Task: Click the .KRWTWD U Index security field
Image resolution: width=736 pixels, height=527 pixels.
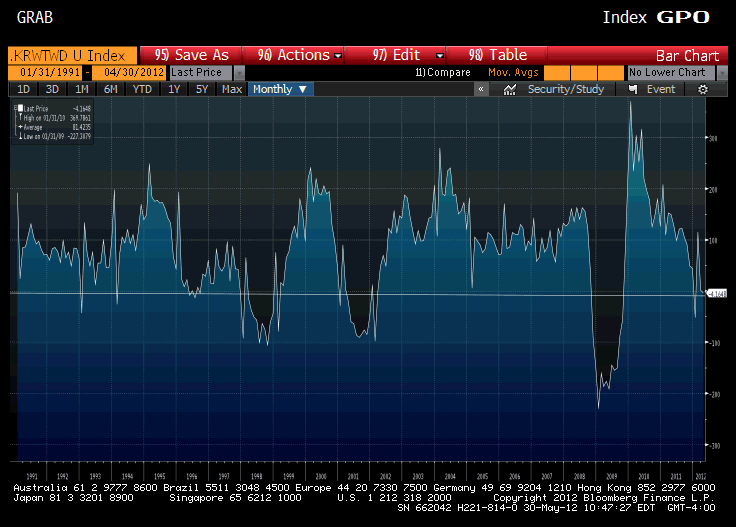Action: [x=72, y=55]
